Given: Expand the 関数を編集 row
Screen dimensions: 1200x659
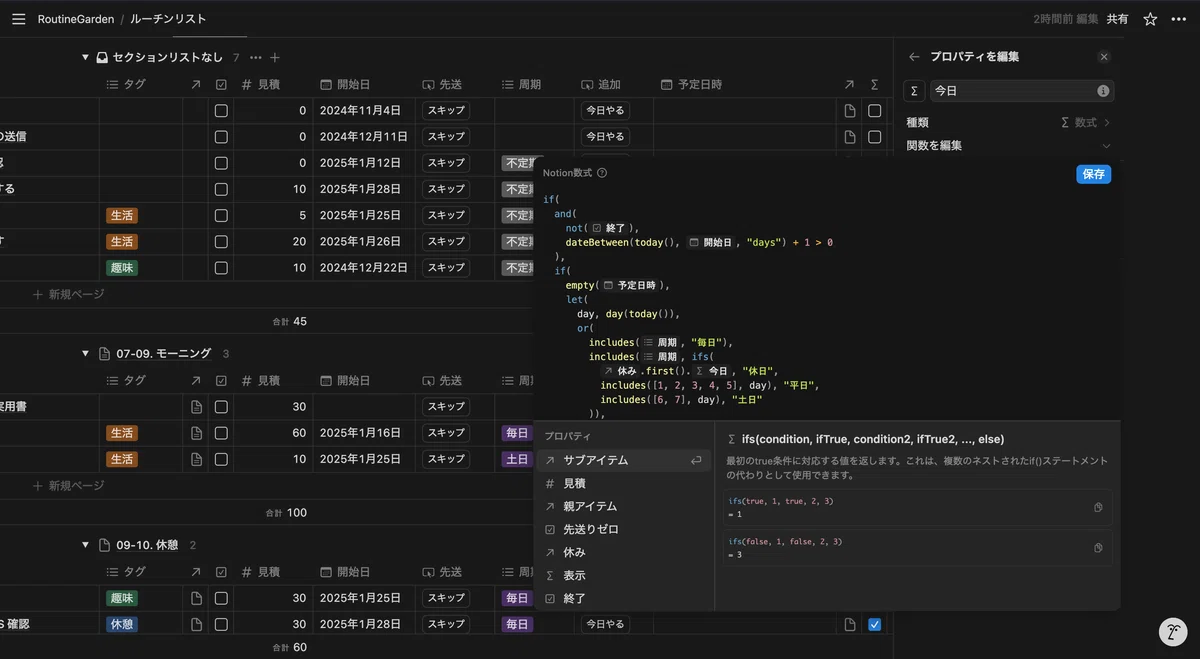Looking at the screenshot, I should [1009, 145].
